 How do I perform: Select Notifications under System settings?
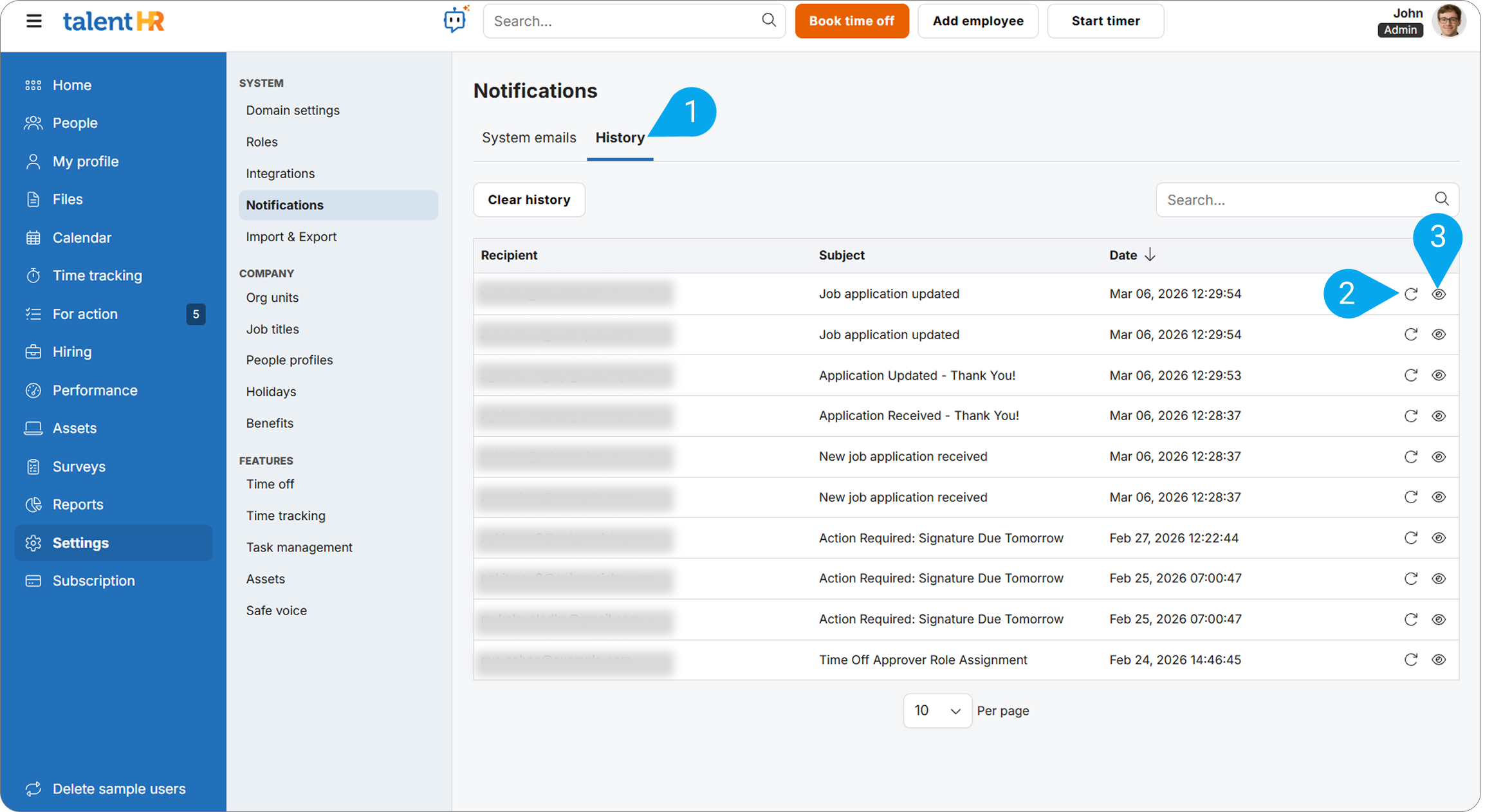click(284, 205)
